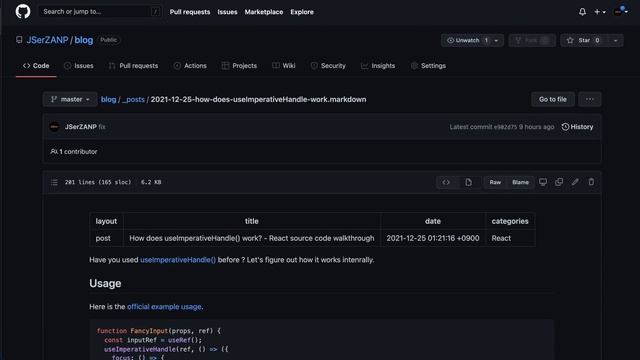
Task: Open the blog repository link
Action: pyautogui.click(x=84, y=40)
